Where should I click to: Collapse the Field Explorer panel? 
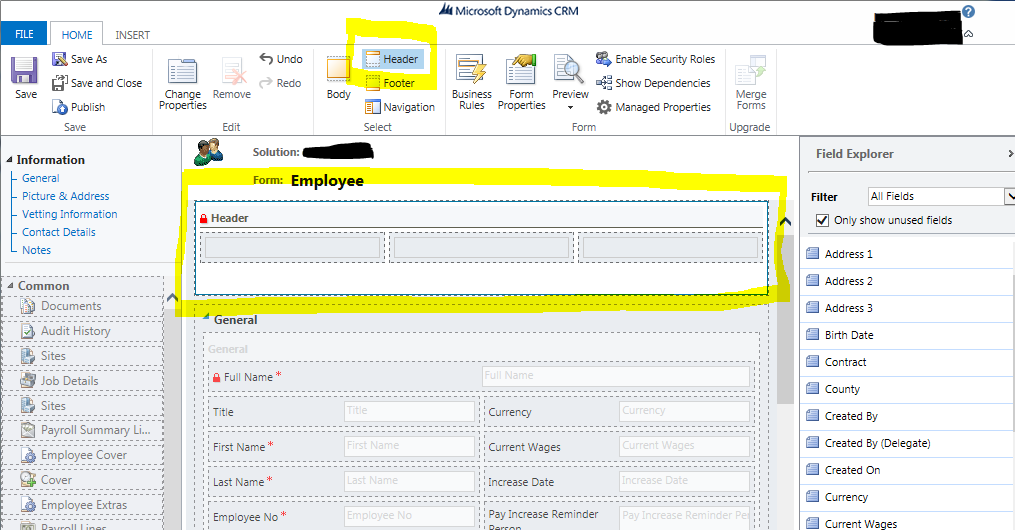tap(1010, 153)
